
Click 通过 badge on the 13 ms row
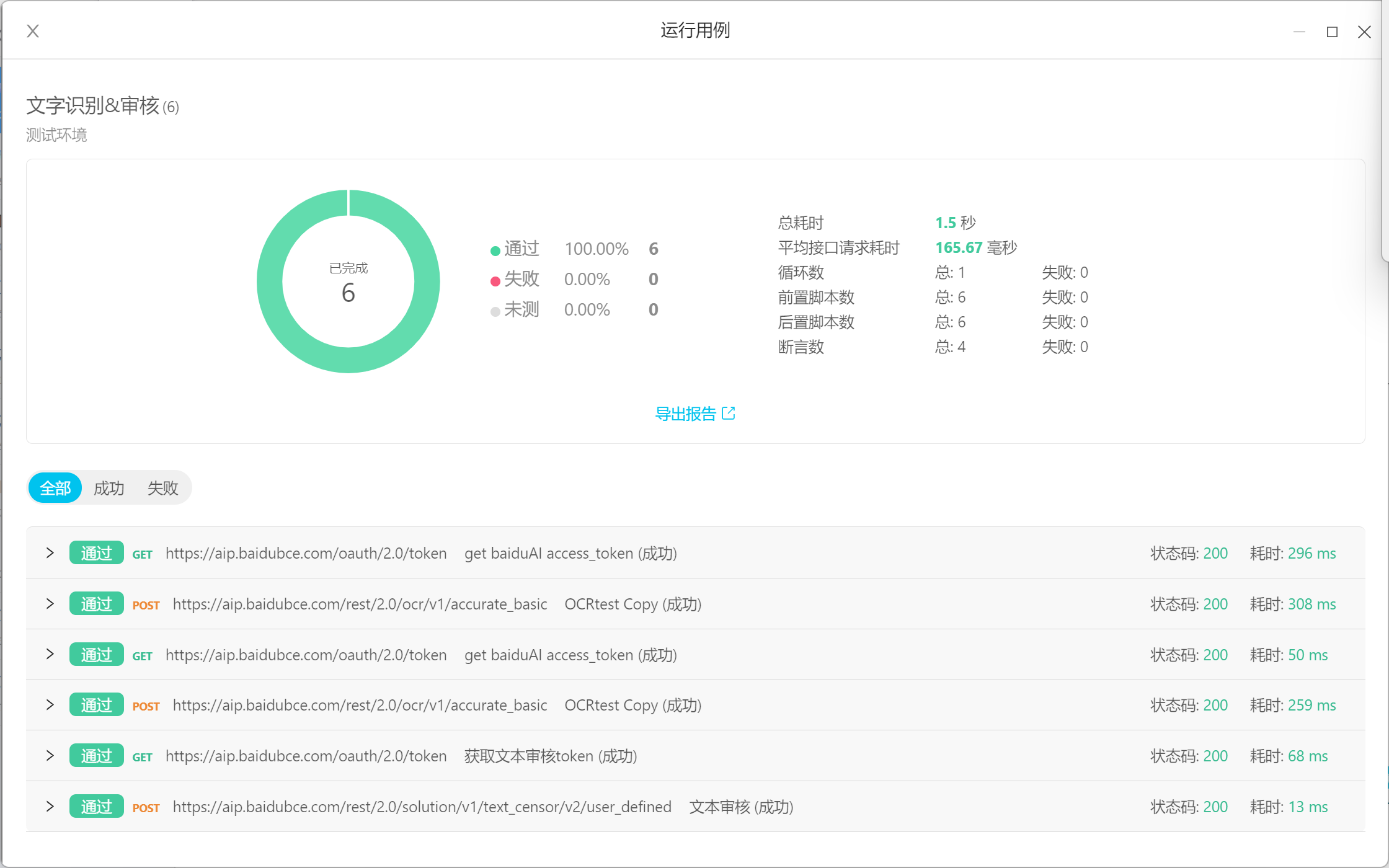pos(96,806)
